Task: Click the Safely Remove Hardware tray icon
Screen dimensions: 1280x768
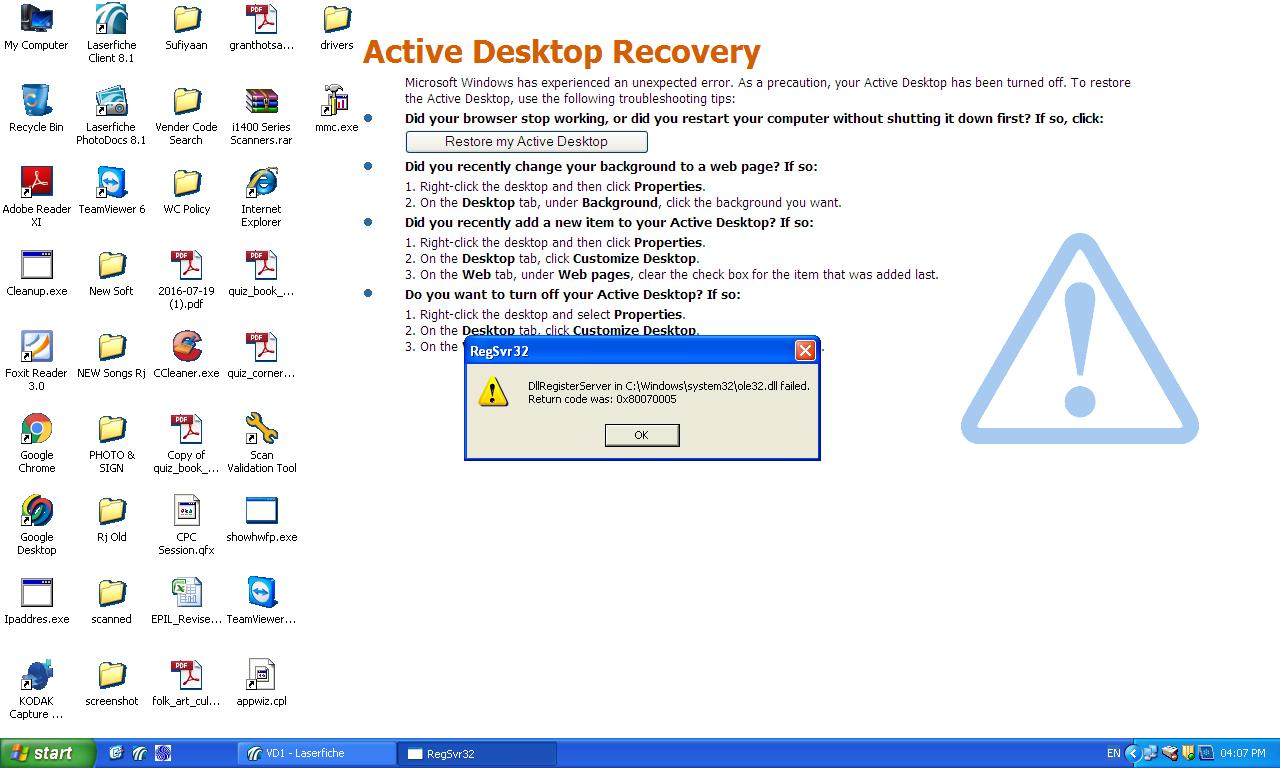Action: coord(1169,753)
